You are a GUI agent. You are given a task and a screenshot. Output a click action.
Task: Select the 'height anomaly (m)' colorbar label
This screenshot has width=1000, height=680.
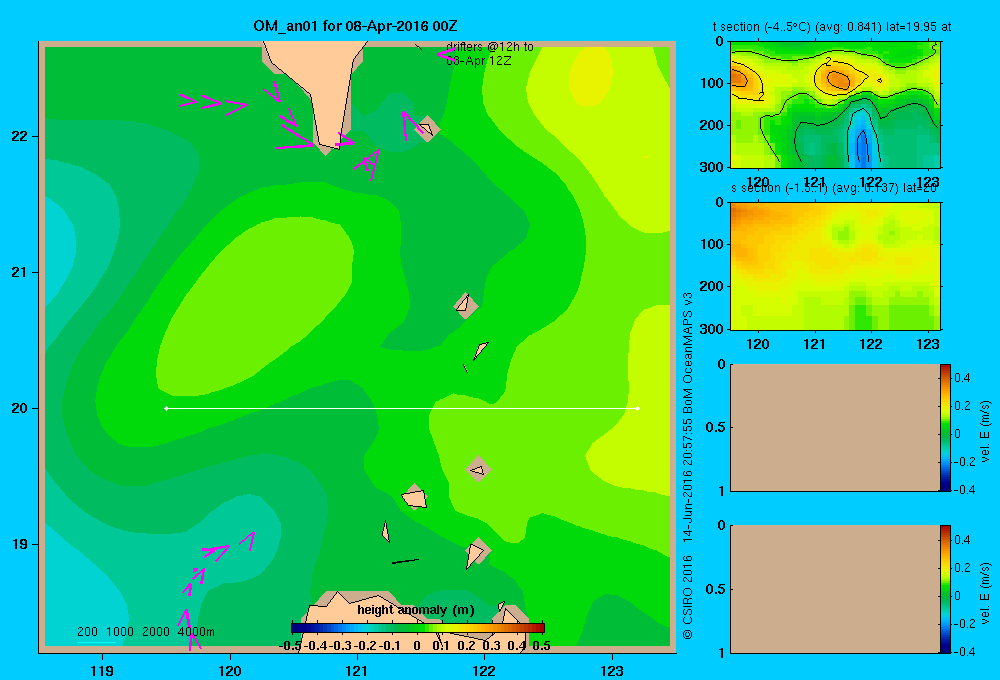tap(416, 610)
